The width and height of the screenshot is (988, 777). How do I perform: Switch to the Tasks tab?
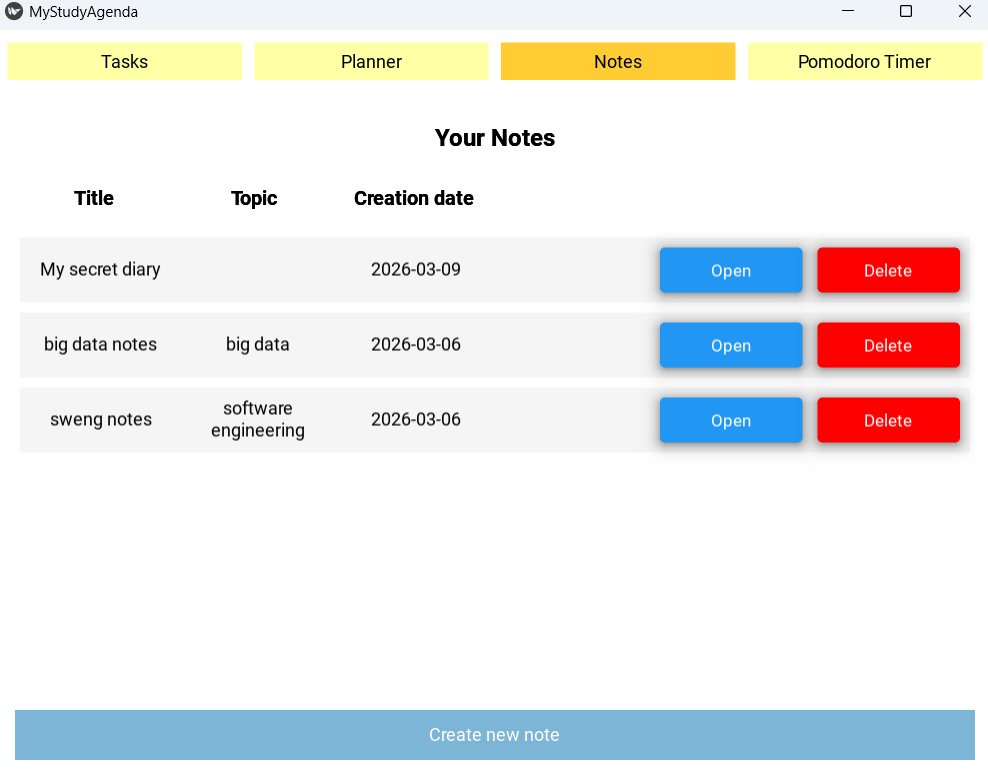click(125, 61)
